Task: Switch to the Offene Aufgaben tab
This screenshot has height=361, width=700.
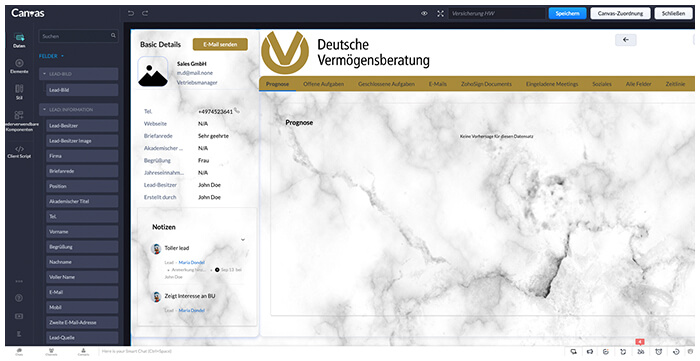Action: point(323,84)
